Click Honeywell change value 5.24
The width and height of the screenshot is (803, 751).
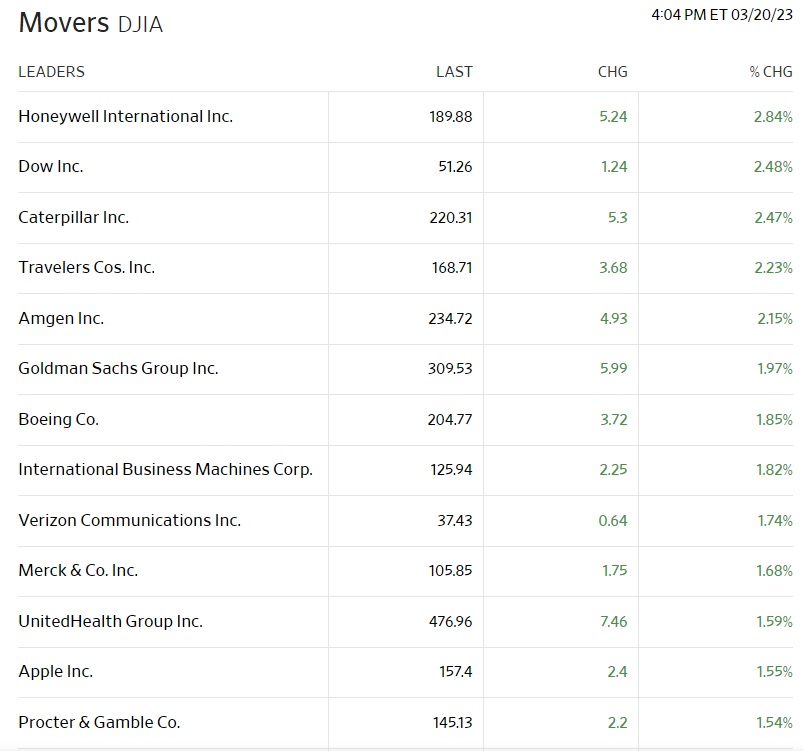coord(614,117)
